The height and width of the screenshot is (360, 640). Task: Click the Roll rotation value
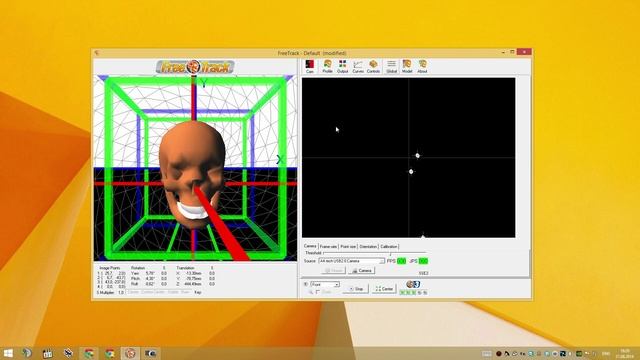[x=150, y=284]
